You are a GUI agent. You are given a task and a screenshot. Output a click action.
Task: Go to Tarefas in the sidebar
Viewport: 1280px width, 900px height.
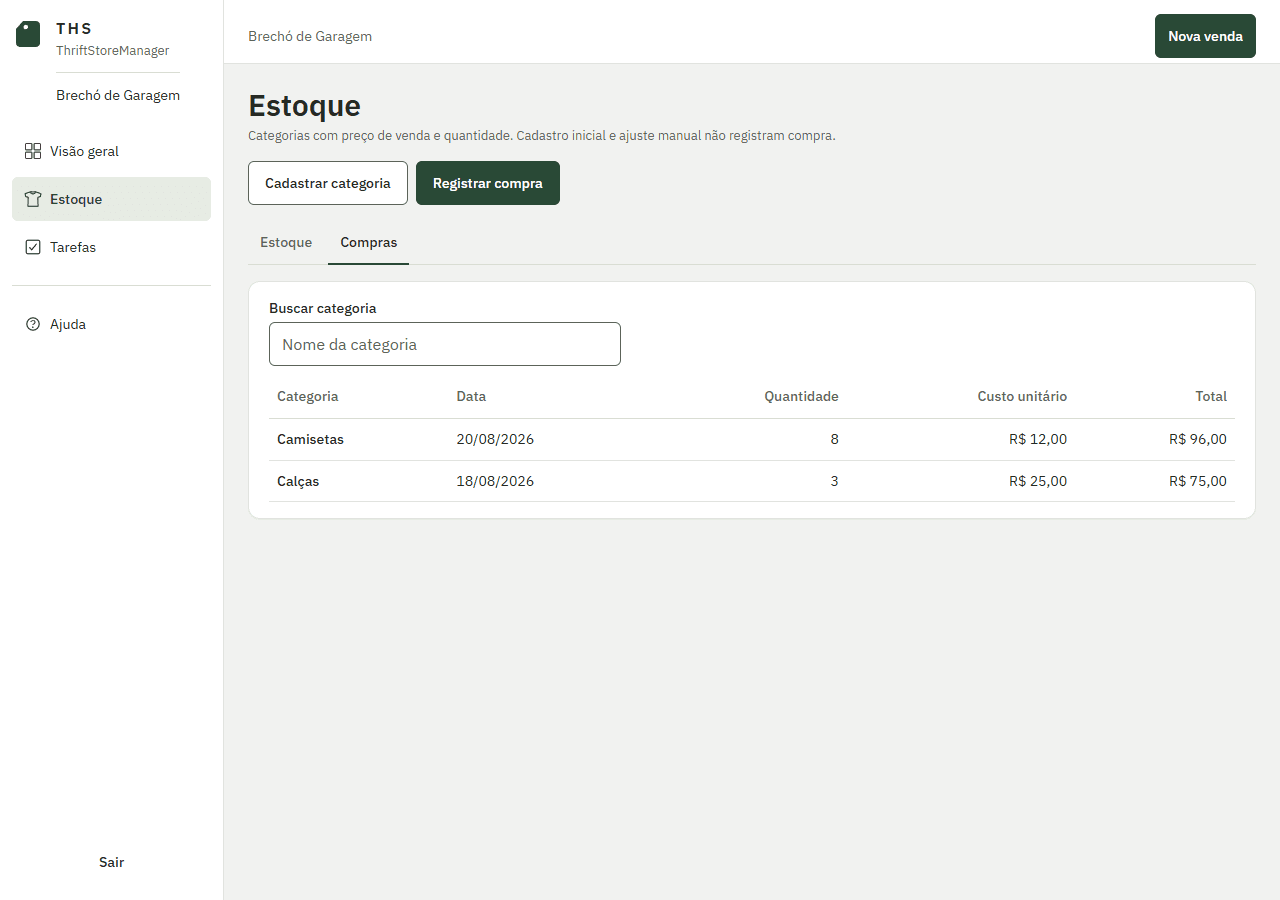(111, 247)
